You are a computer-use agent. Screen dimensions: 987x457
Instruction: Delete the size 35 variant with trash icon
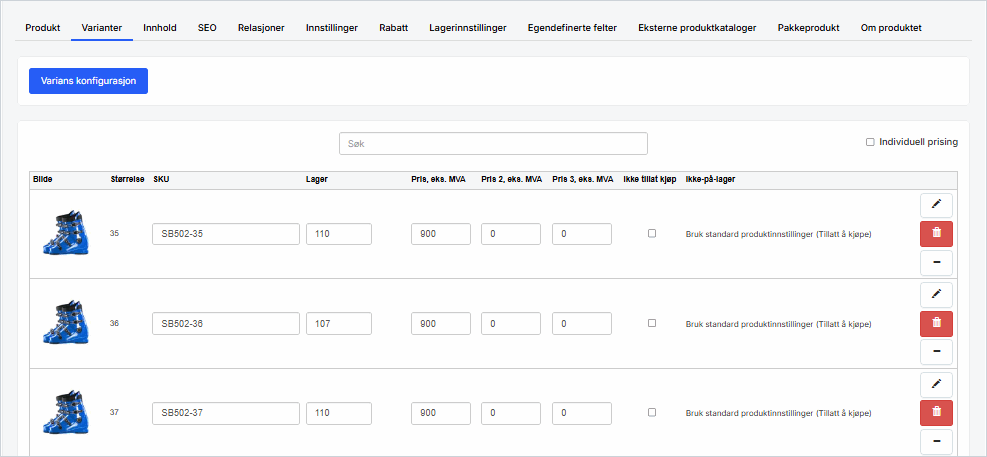[x=936, y=234]
